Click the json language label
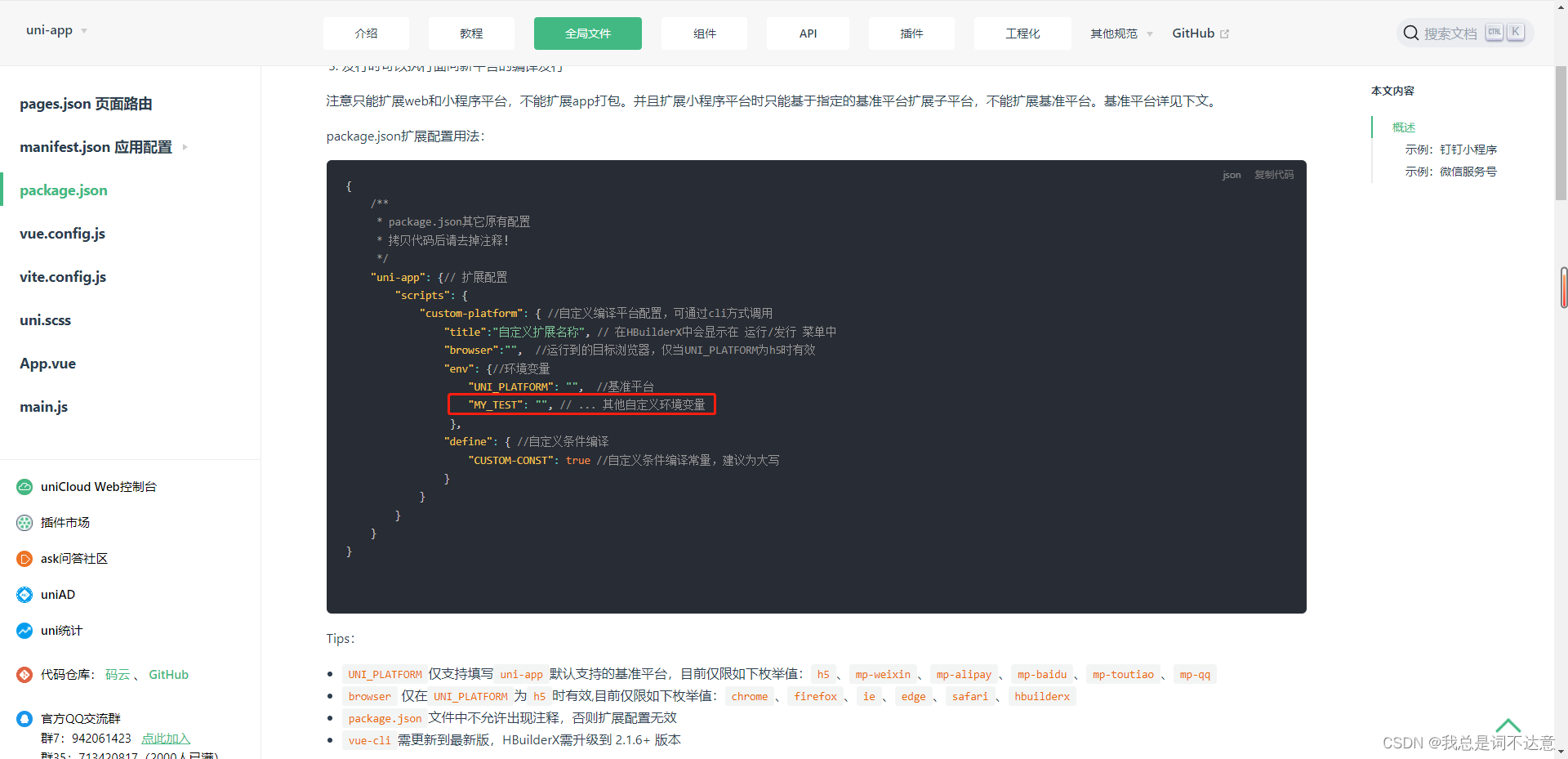The height and width of the screenshot is (759, 1568). 1232,175
